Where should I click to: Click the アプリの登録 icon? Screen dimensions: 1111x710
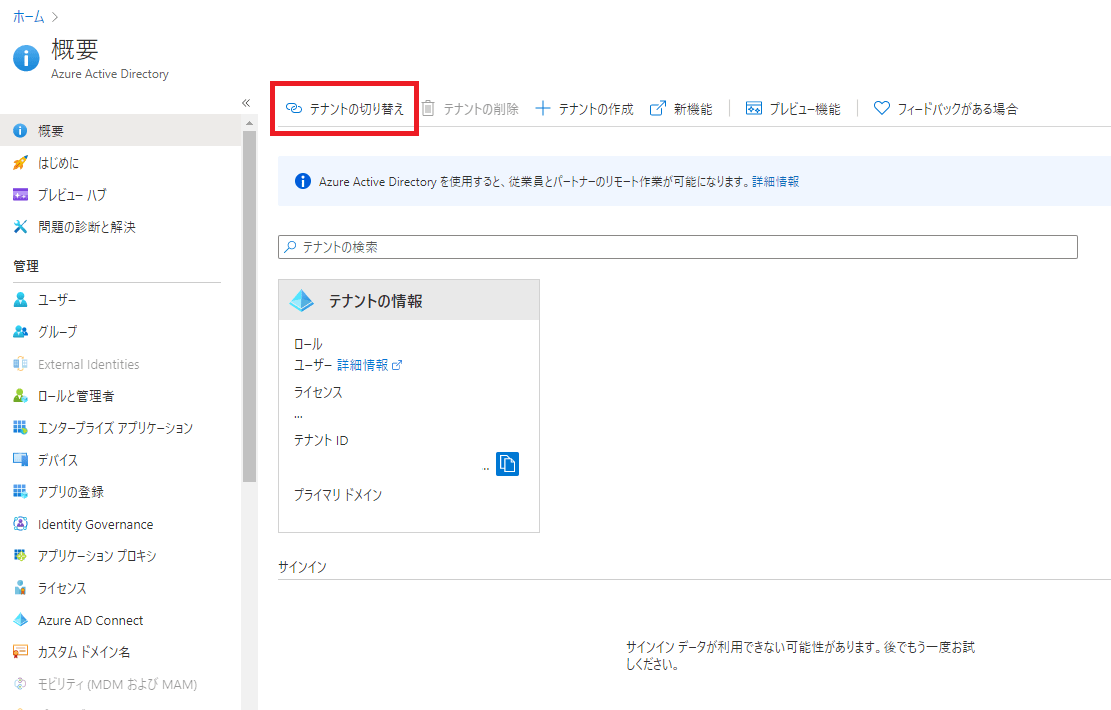pyautogui.click(x=21, y=492)
